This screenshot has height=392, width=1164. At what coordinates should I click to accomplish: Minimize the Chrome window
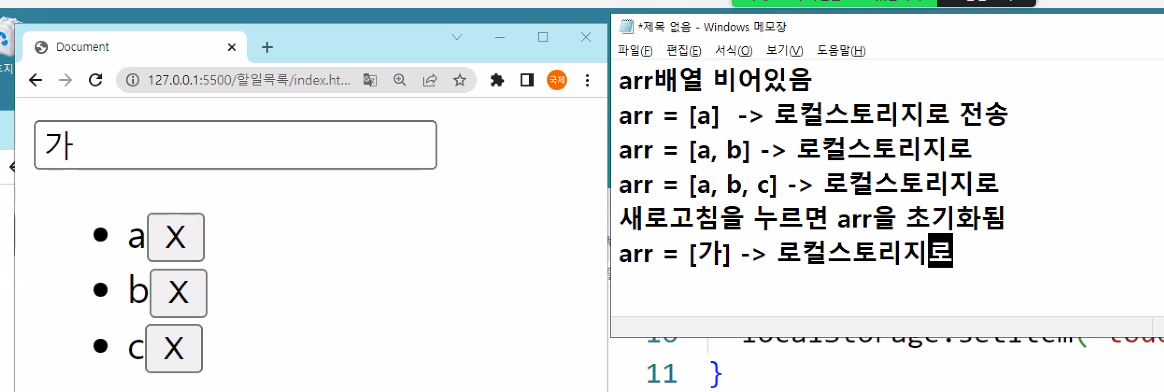coord(500,37)
